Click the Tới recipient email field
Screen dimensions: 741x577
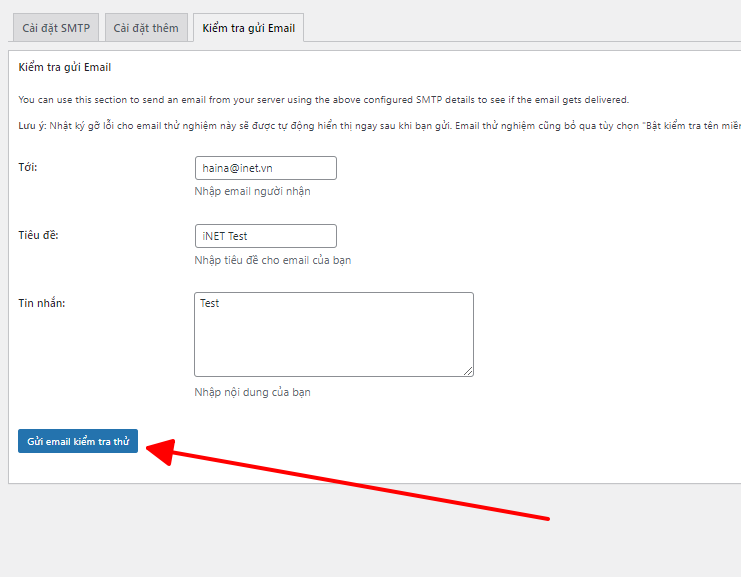266,168
